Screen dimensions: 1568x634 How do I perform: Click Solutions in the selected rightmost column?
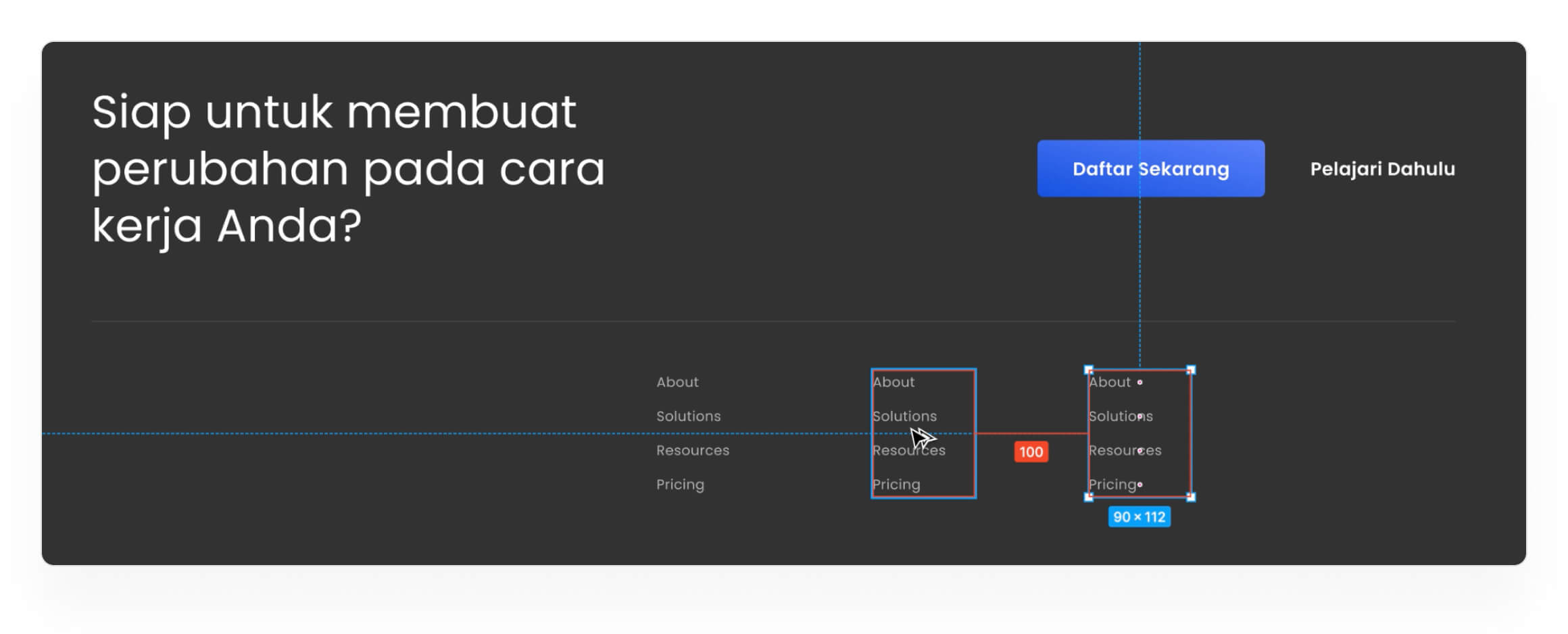click(x=1120, y=416)
